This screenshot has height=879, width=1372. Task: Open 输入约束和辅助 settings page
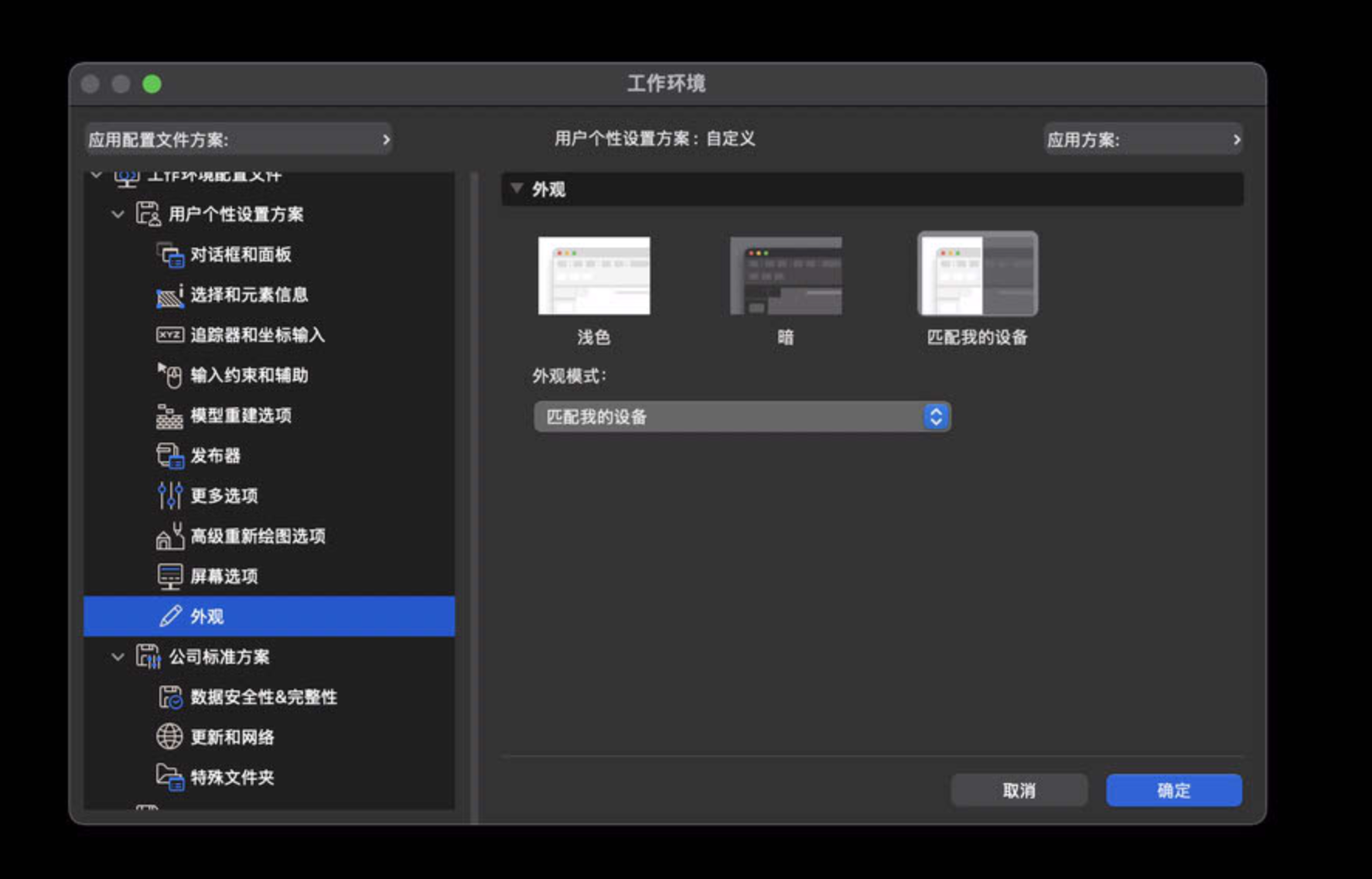[269, 375]
